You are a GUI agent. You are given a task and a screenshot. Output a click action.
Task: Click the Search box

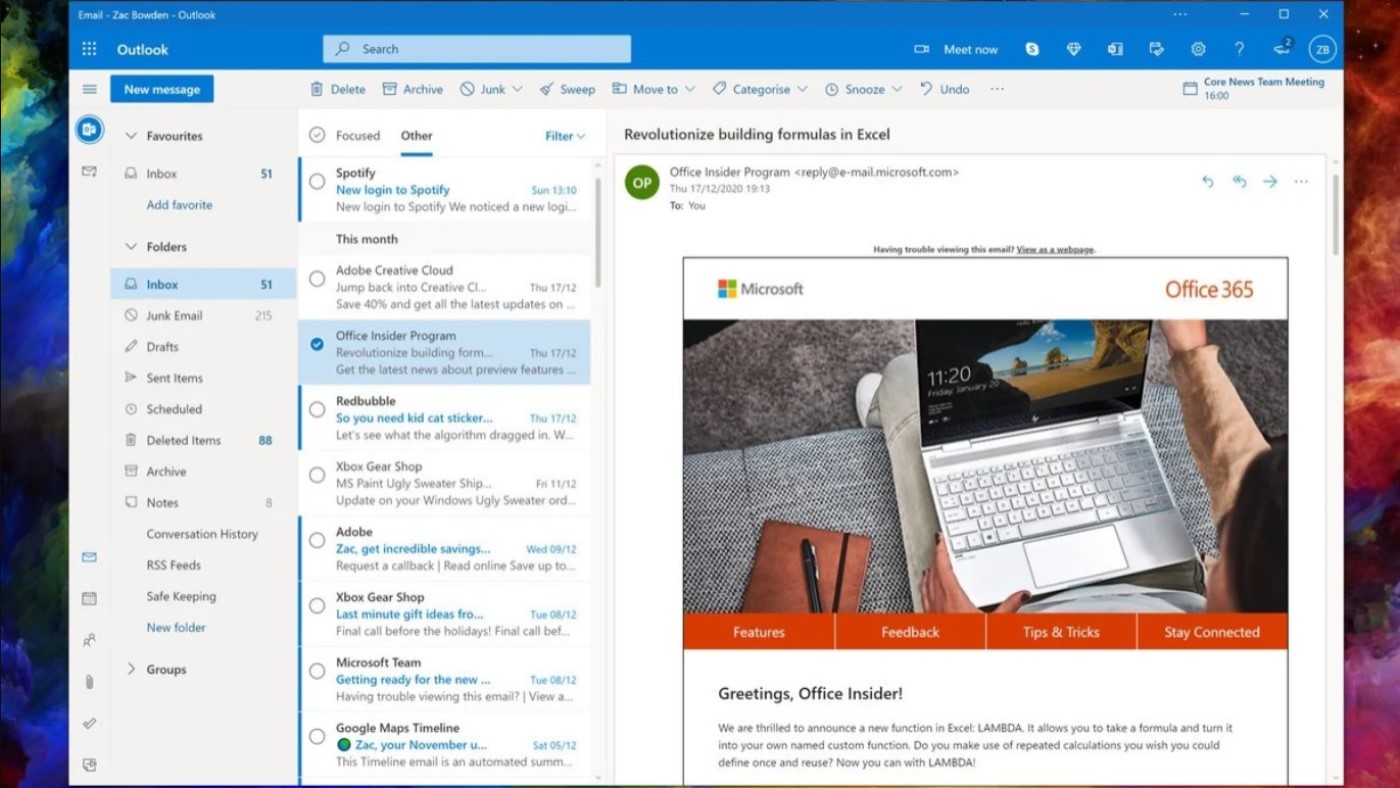click(x=477, y=49)
